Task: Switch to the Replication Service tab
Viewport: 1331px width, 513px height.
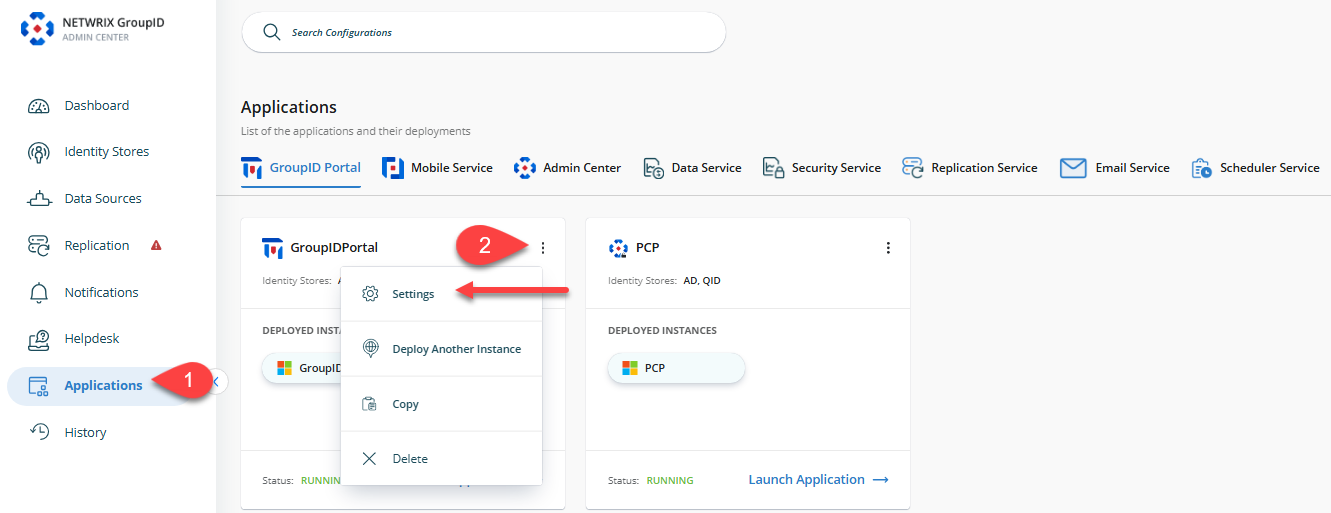Action: point(970,168)
